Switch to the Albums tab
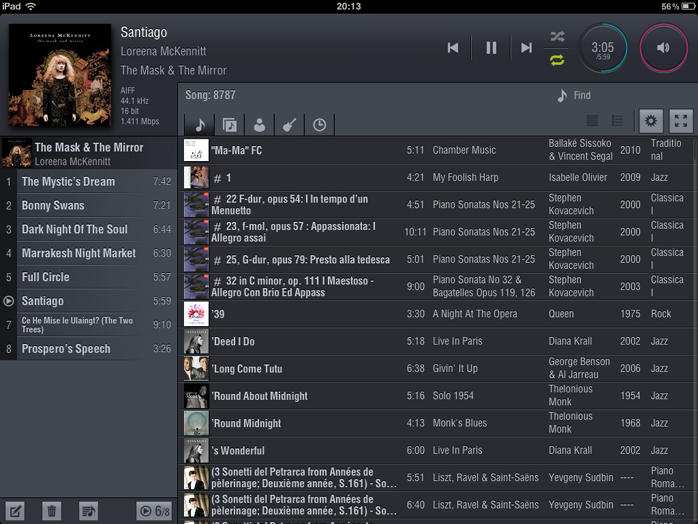 point(230,125)
